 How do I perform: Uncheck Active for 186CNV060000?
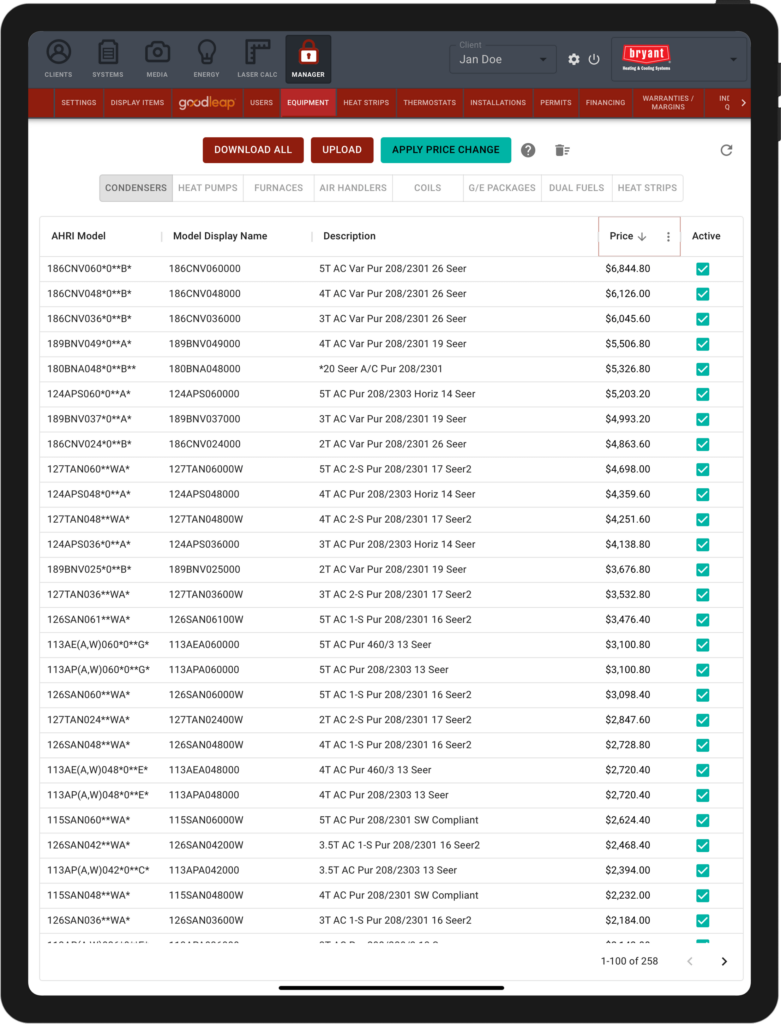[702, 269]
